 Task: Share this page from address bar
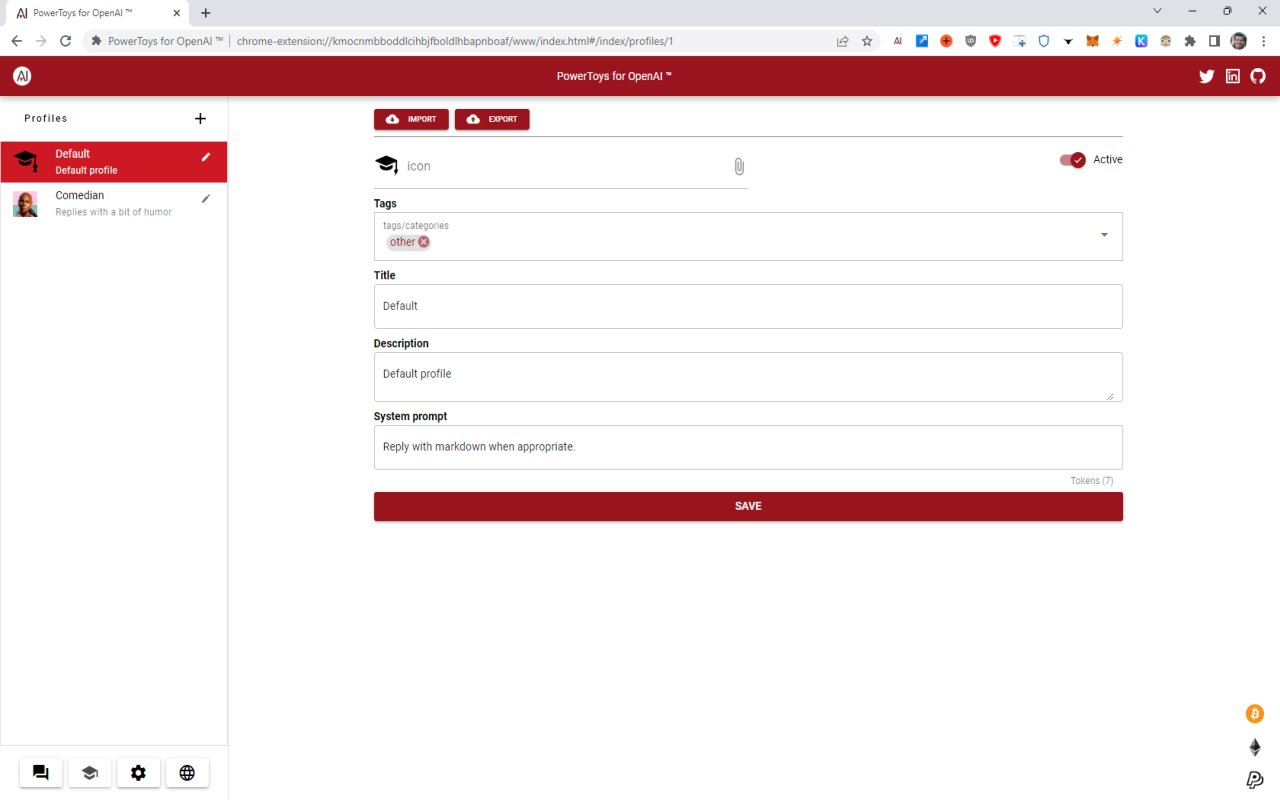pos(843,41)
